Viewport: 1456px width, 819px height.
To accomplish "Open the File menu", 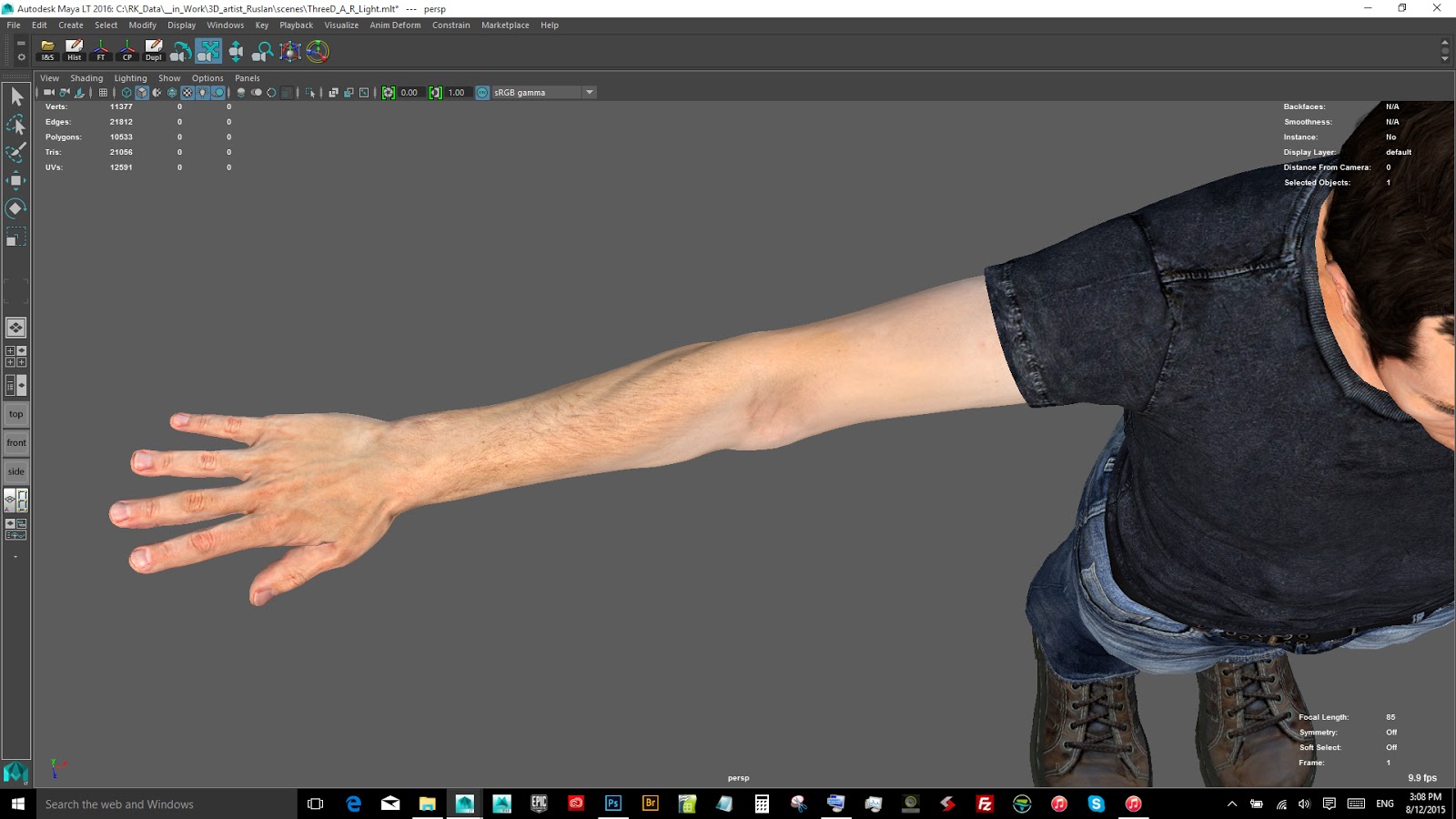I will [x=14, y=25].
